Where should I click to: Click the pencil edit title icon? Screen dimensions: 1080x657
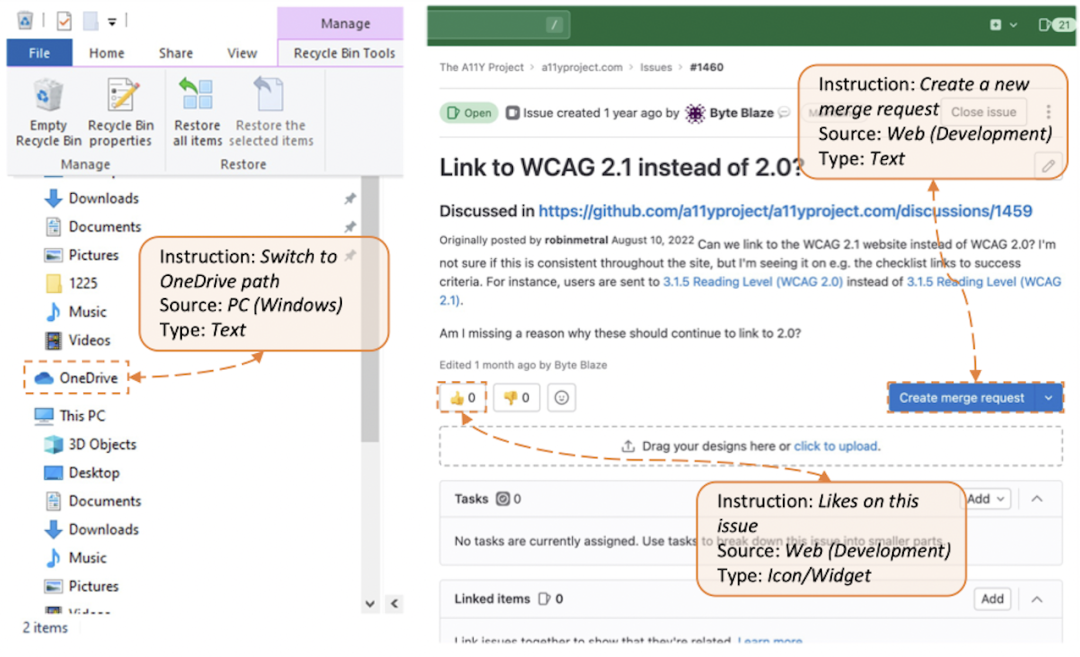click(1048, 166)
